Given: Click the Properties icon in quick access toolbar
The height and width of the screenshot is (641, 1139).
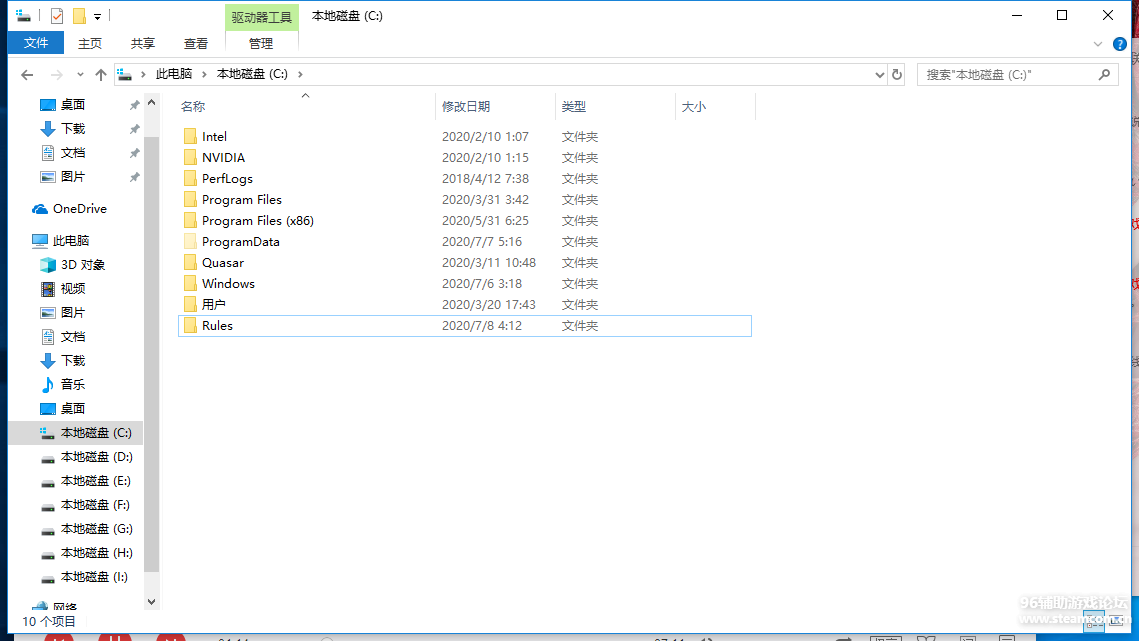Looking at the screenshot, I should coord(57,16).
